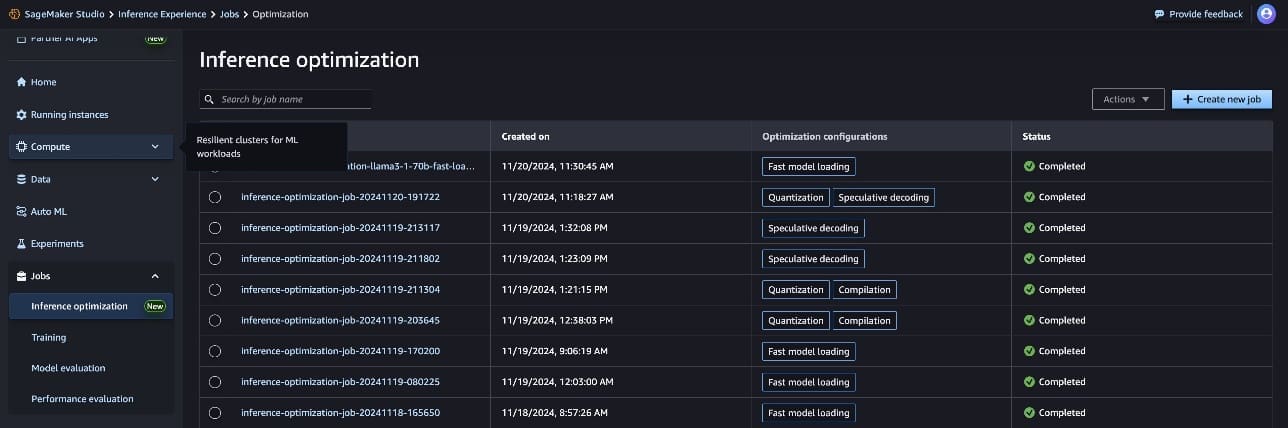Click the Home icon in sidebar
Viewport: 1288px width, 428px height.
point(21,82)
